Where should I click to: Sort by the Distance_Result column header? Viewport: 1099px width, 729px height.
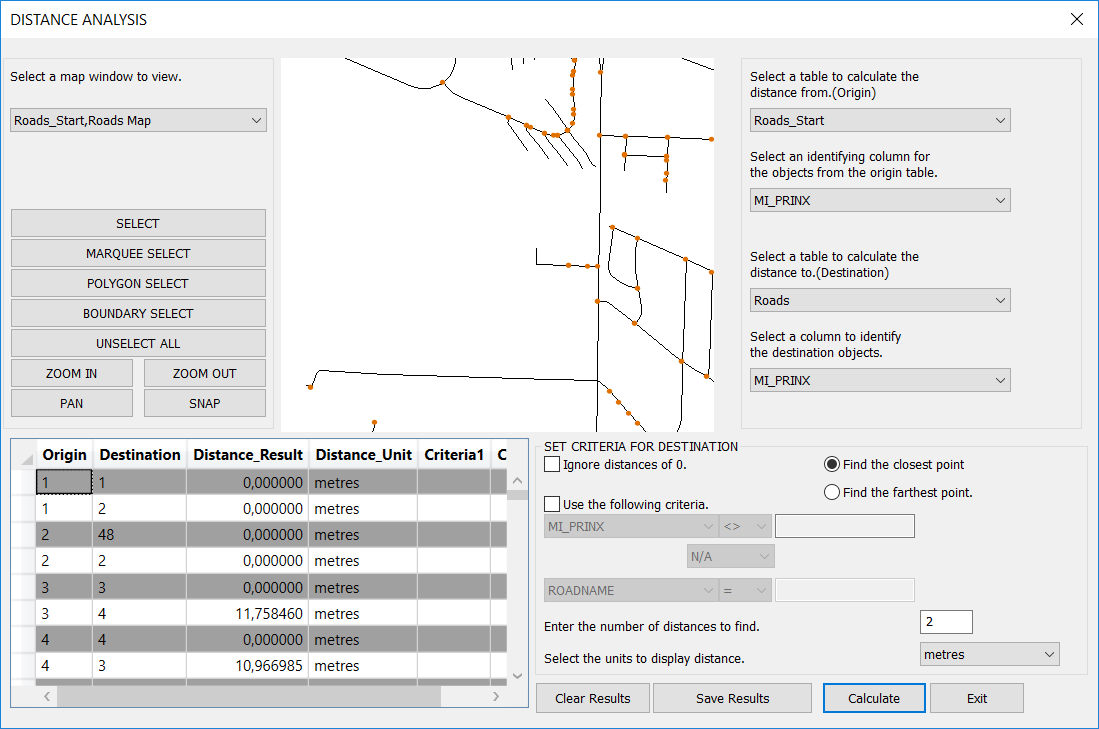pyautogui.click(x=248, y=455)
